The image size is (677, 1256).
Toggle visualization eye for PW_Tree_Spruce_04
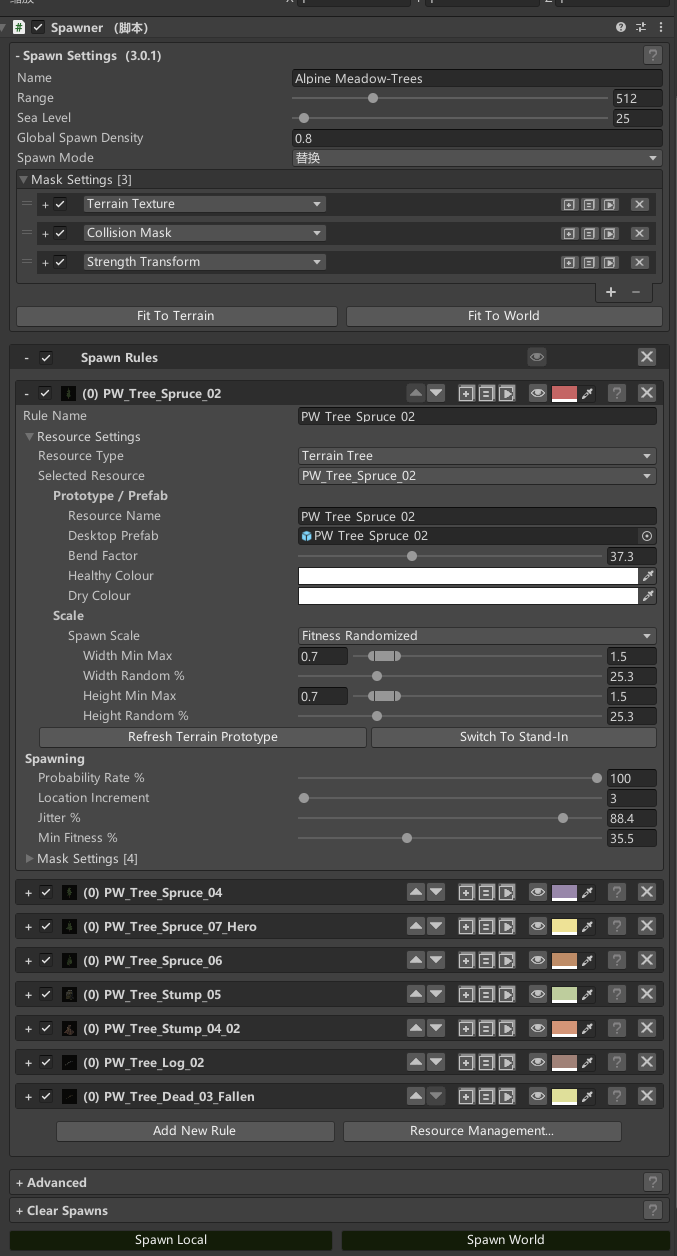point(538,892)
